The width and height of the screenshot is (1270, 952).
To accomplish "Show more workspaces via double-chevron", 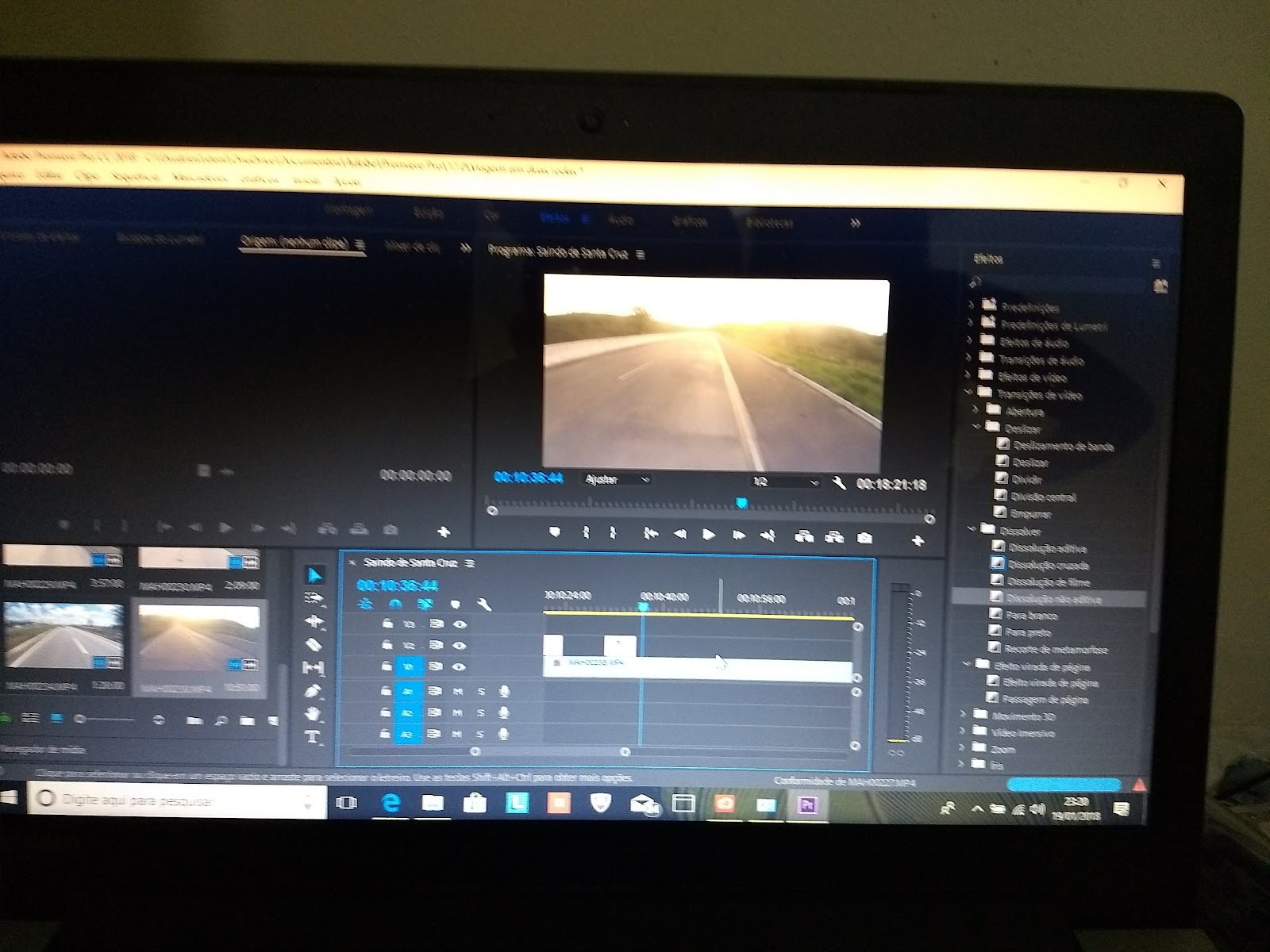I will click(x=855, y=224).
